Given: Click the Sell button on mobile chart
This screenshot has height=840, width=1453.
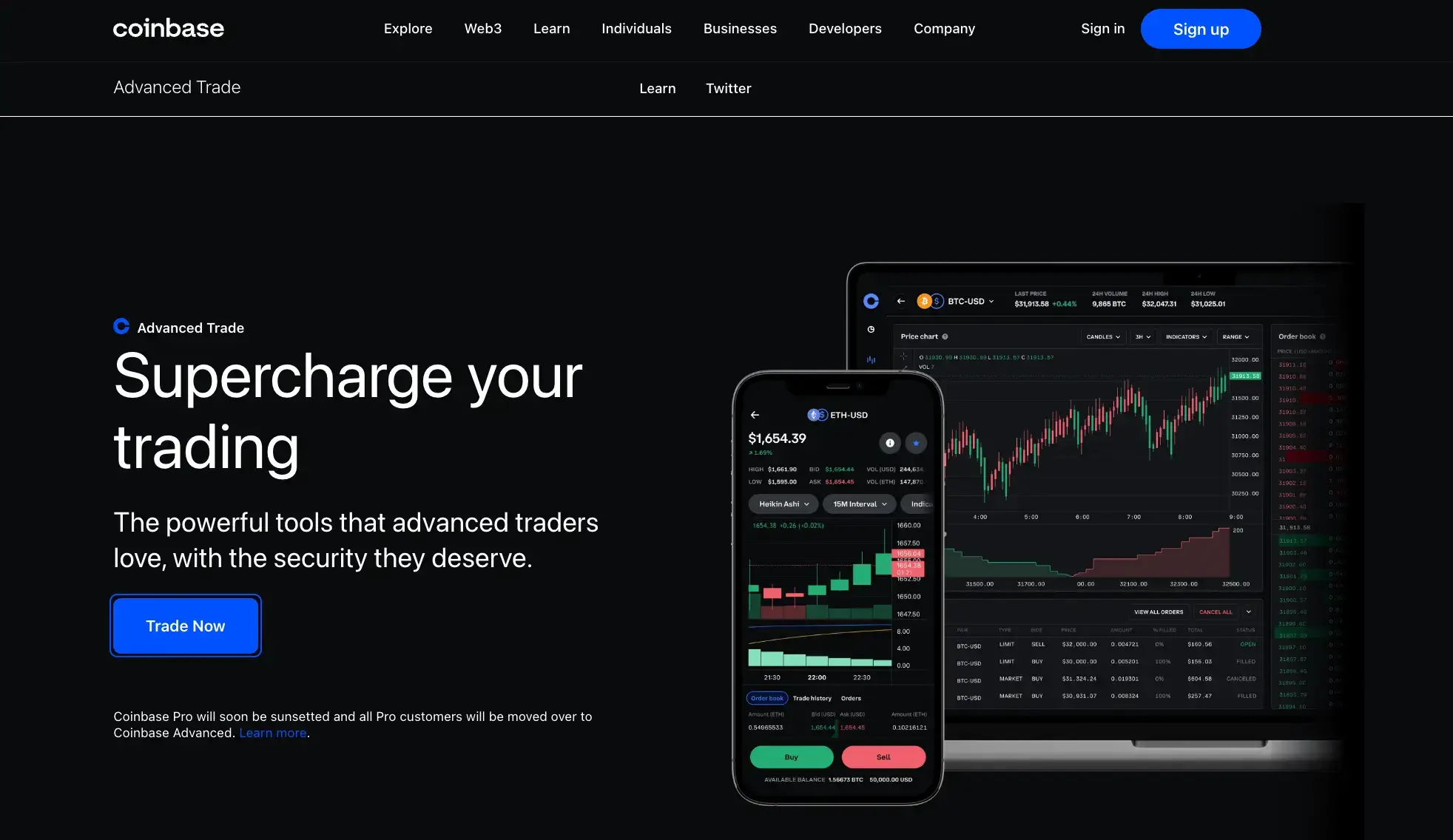Looking at the screenshot, I should [x=882, y=757].
